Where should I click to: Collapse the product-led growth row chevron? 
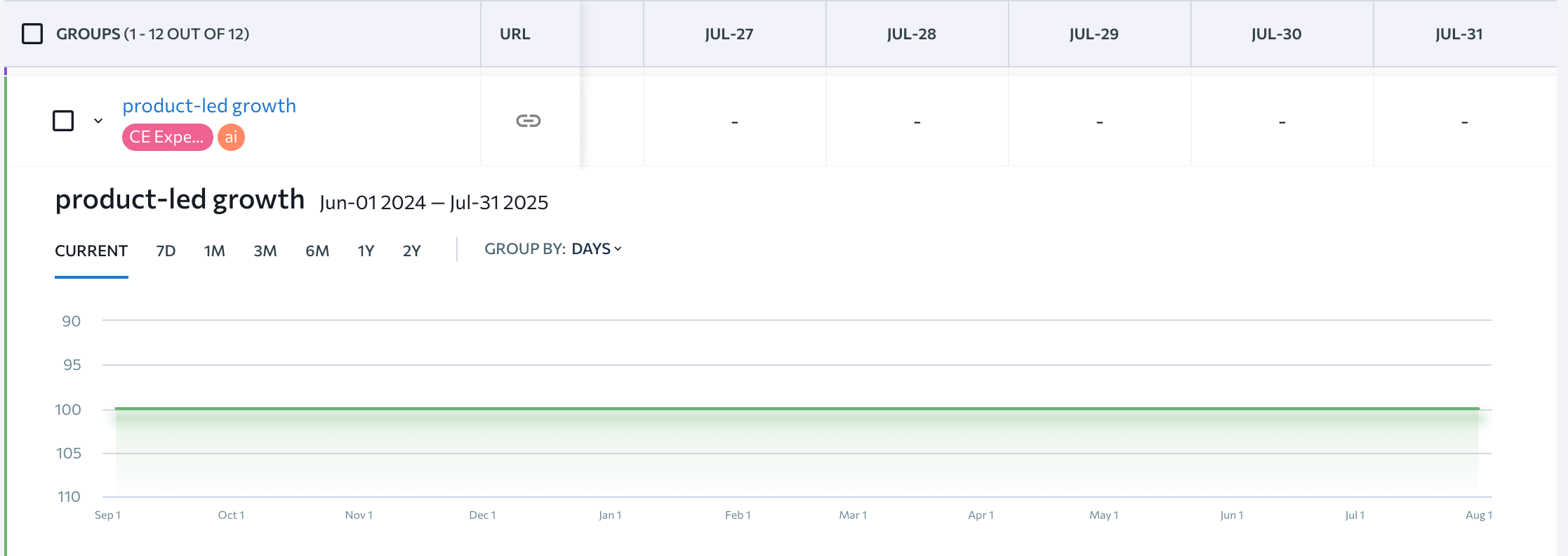click(x=98, y=121)
